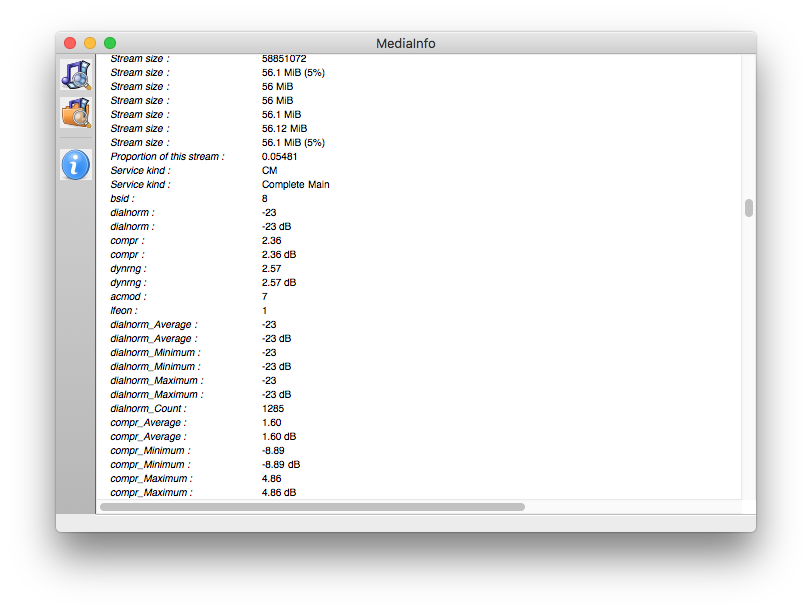This screenshot has width=812, height=612.
Task: Click the acmod value 7
Action: (265, 296)
